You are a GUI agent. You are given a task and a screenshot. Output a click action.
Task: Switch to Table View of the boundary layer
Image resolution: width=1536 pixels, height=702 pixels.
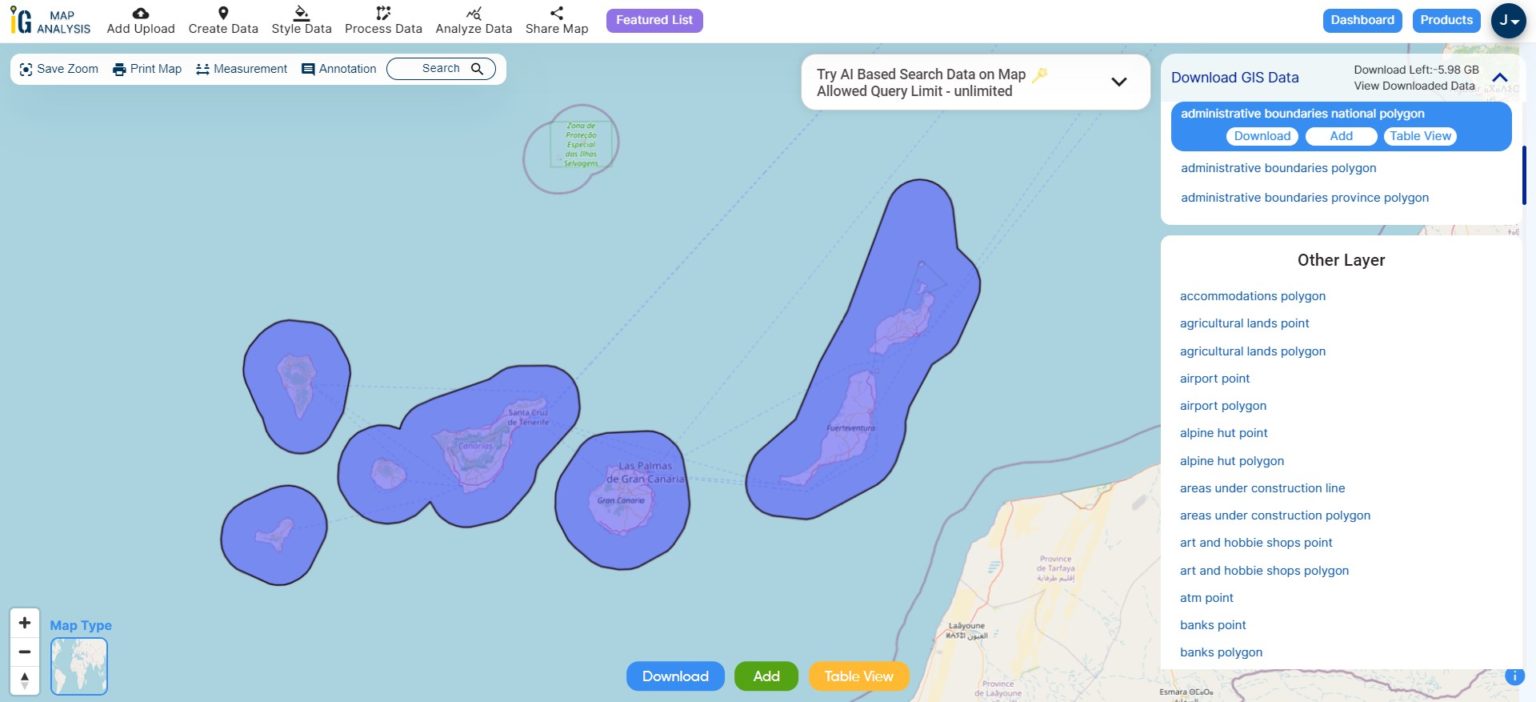point(1420,136)
